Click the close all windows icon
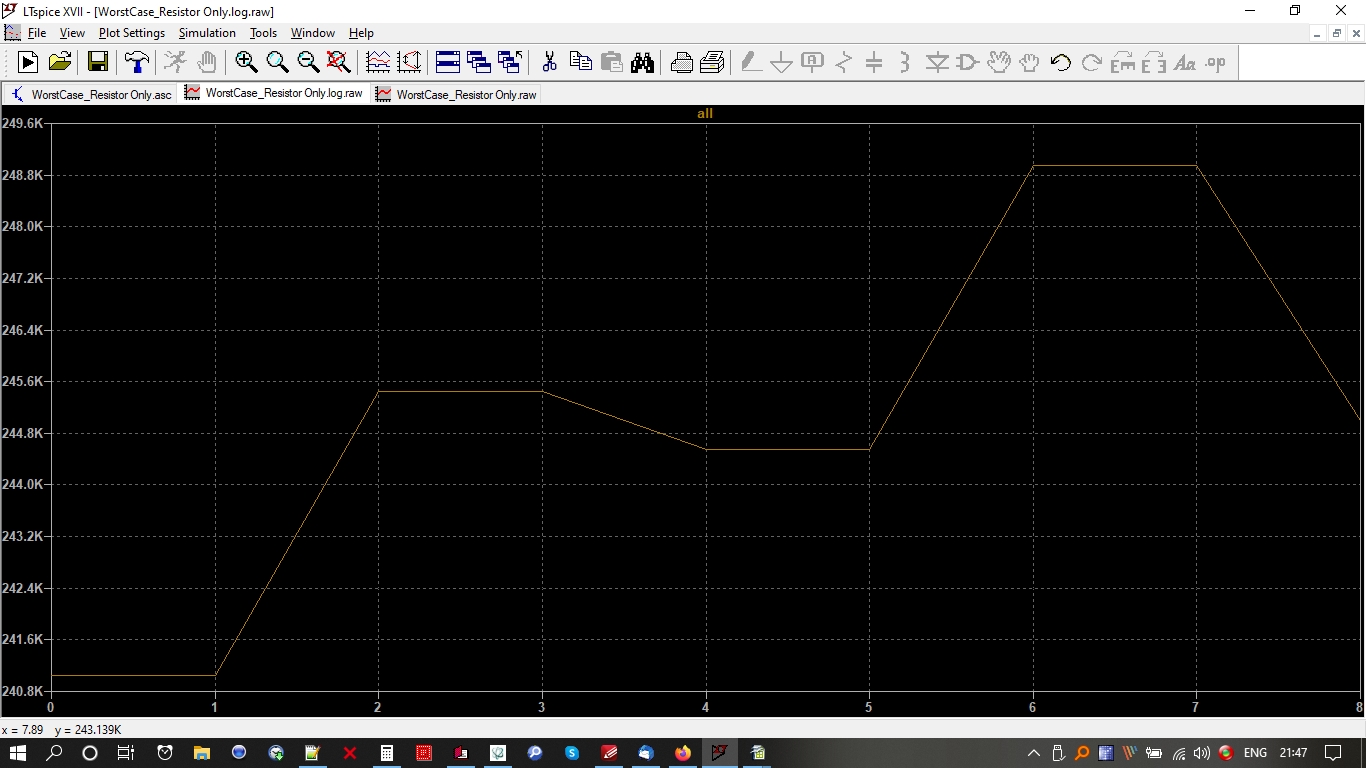The height and width of the screenshot is (768, 1366). [x=510, y=62]
